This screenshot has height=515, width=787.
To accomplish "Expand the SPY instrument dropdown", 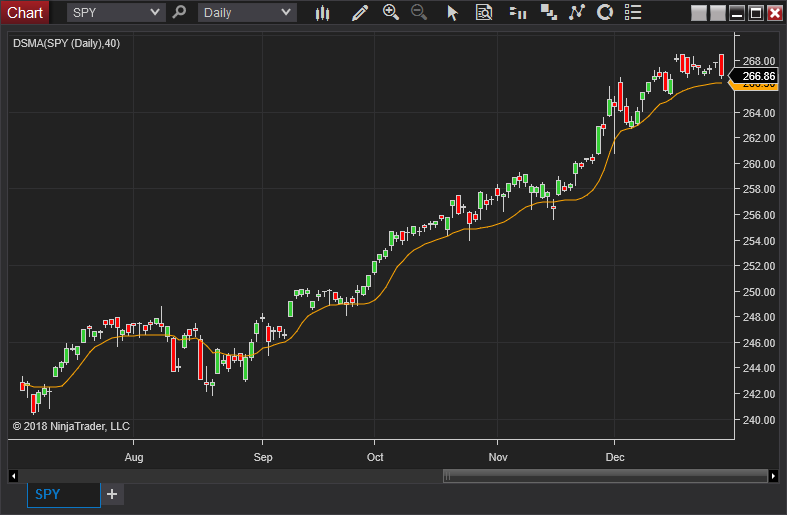I will click(x=155, y=13).
